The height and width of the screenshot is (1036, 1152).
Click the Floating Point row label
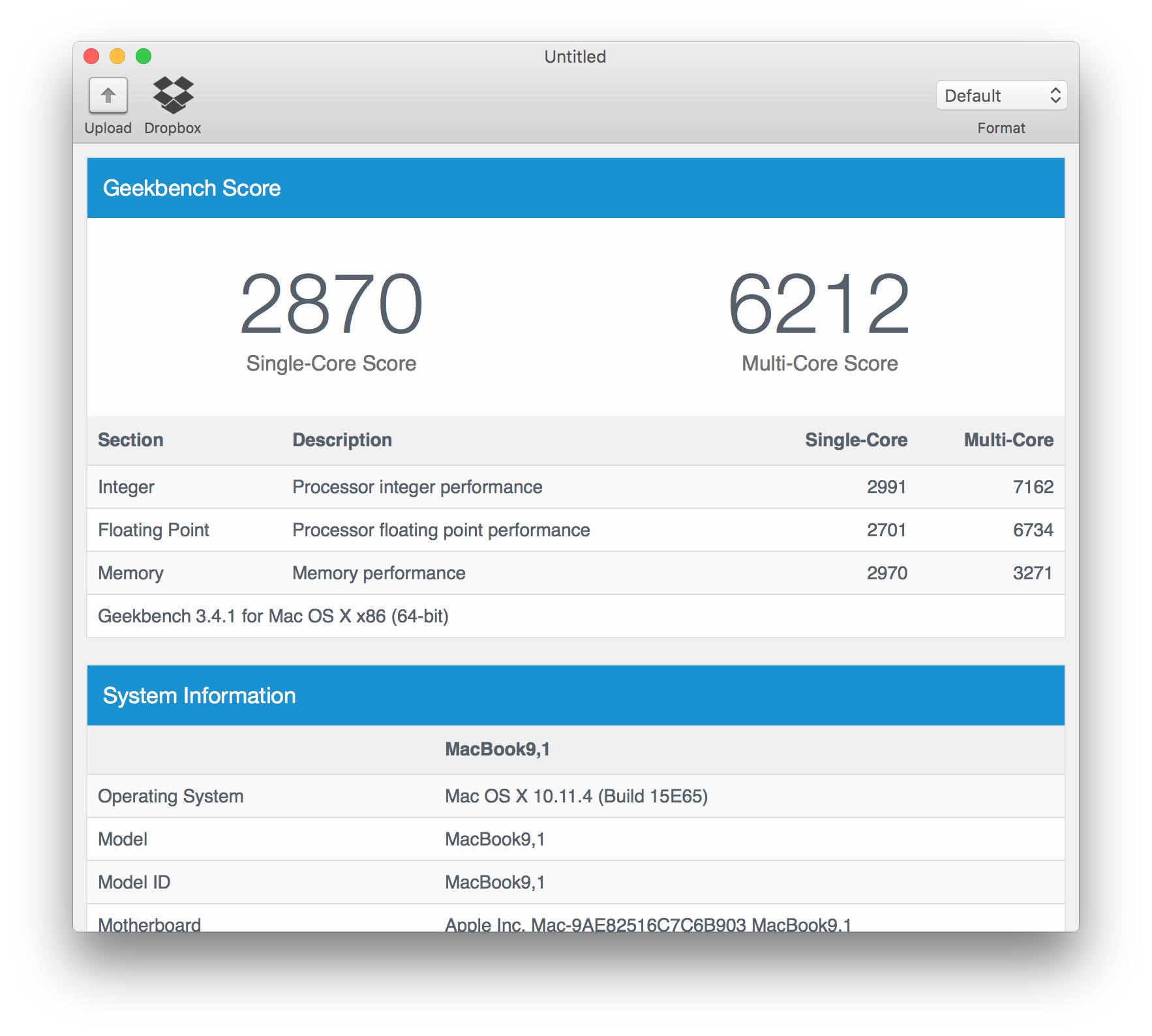[x=153, y=530]
